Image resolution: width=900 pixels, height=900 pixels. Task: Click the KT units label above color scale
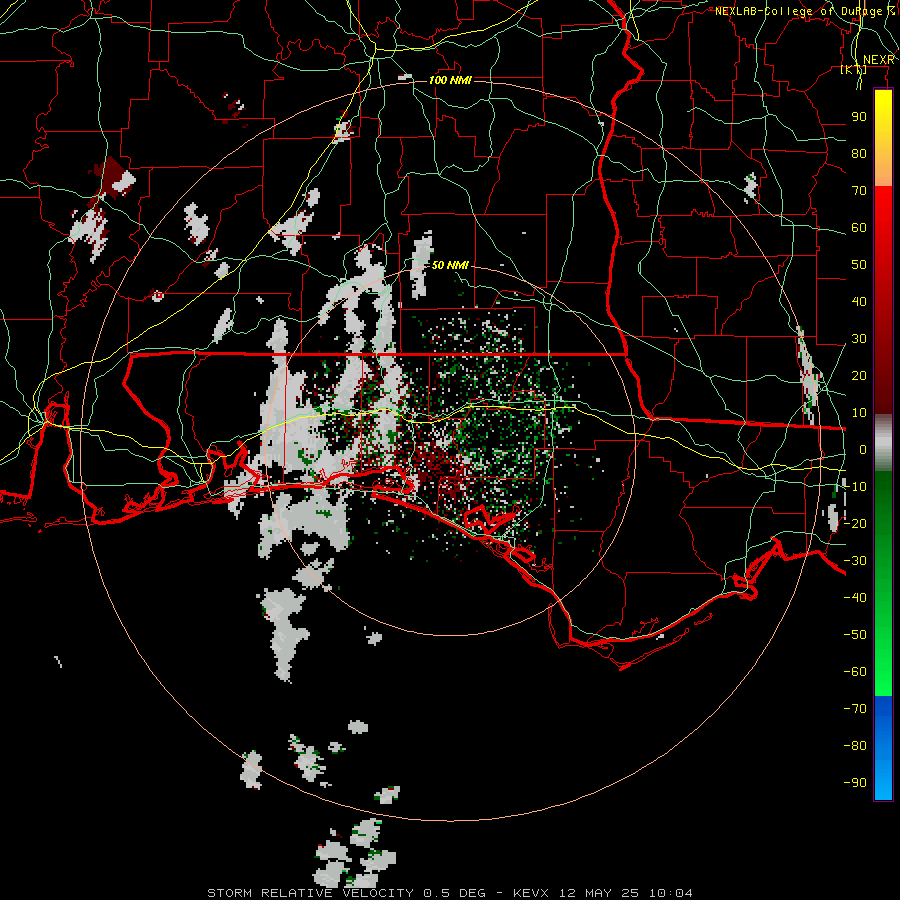[x=854, y=70]
